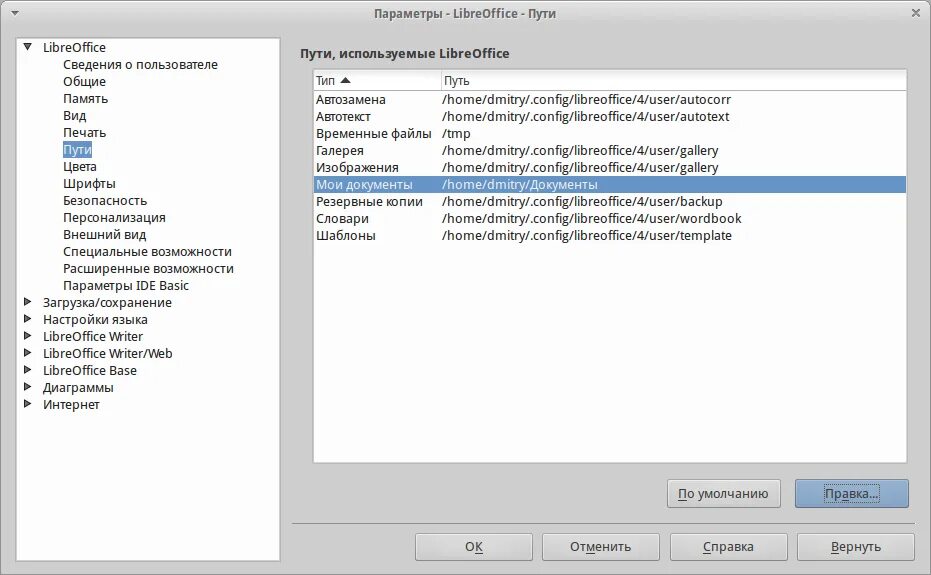Open help via the Справка button
The width and height of the screenshot is (931, 575).
(x=729, y=546)
